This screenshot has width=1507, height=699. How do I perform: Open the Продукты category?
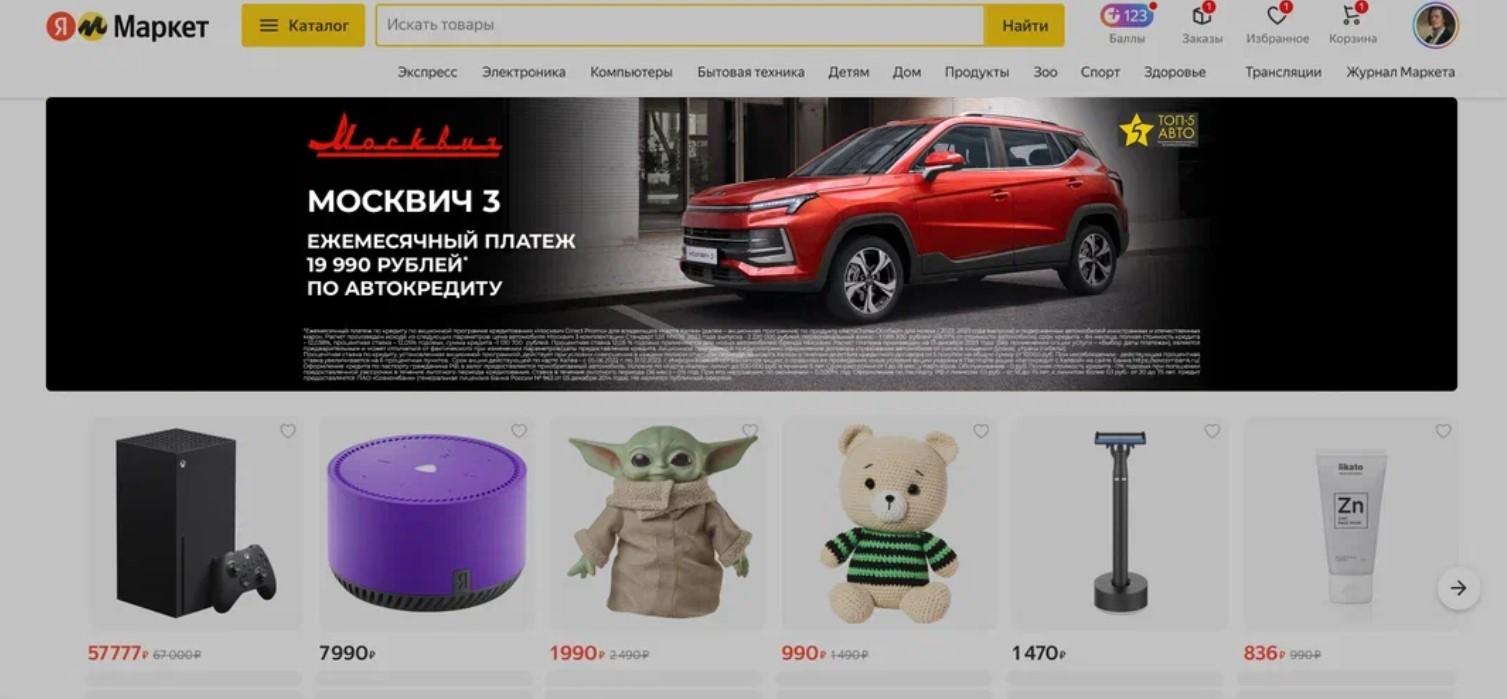(x=976, y=72)
